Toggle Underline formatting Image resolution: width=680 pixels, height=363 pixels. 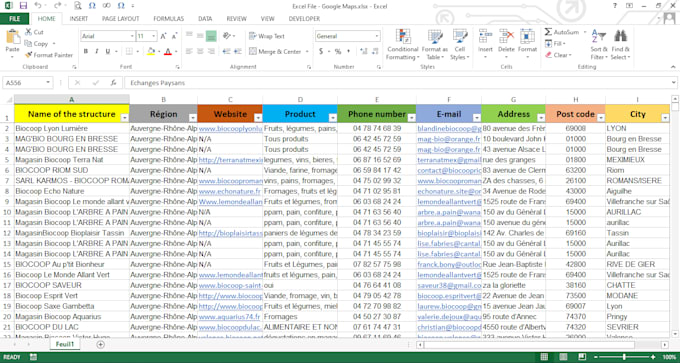click(x=108, y=52)
